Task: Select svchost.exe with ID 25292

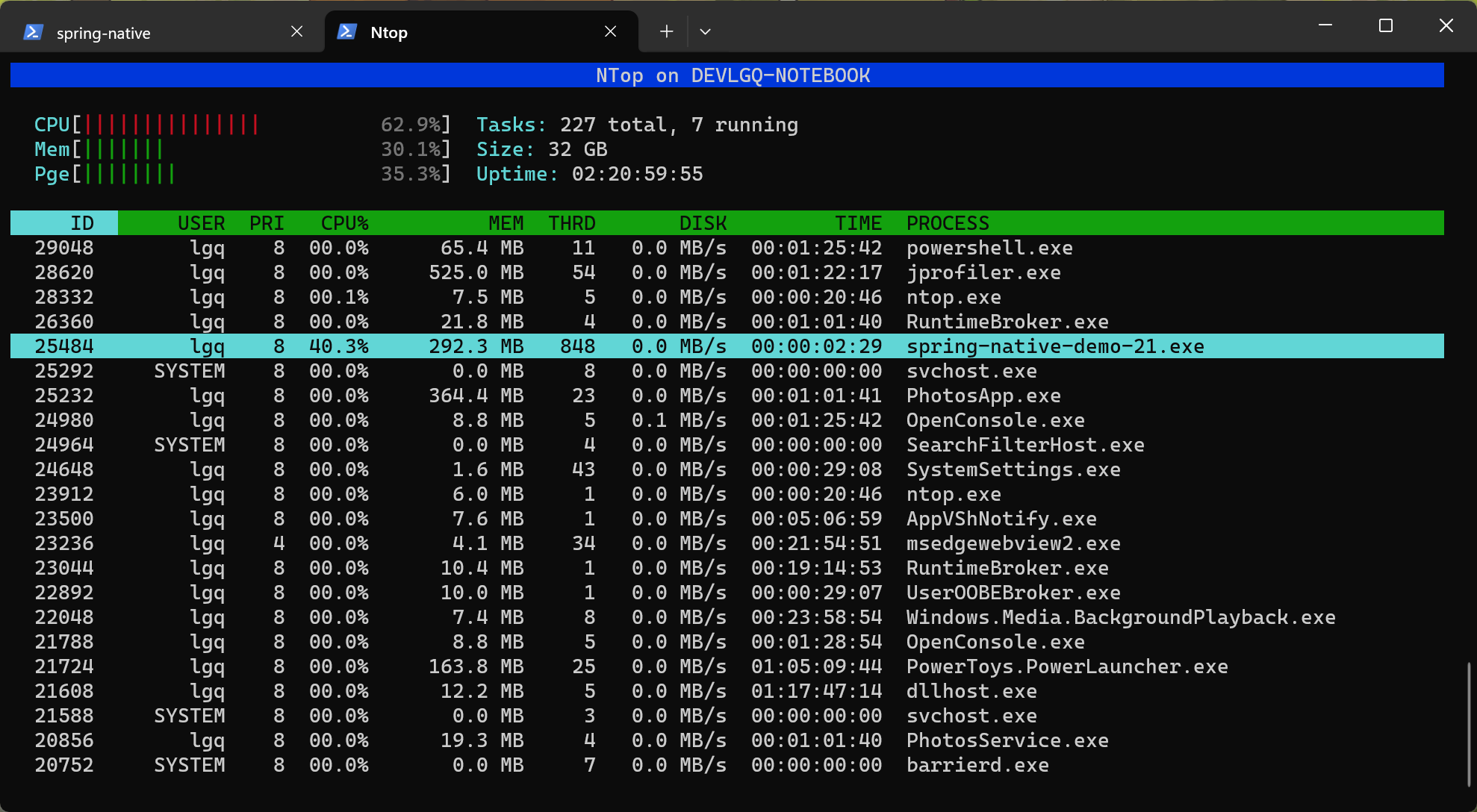Action: click(727, 371)
